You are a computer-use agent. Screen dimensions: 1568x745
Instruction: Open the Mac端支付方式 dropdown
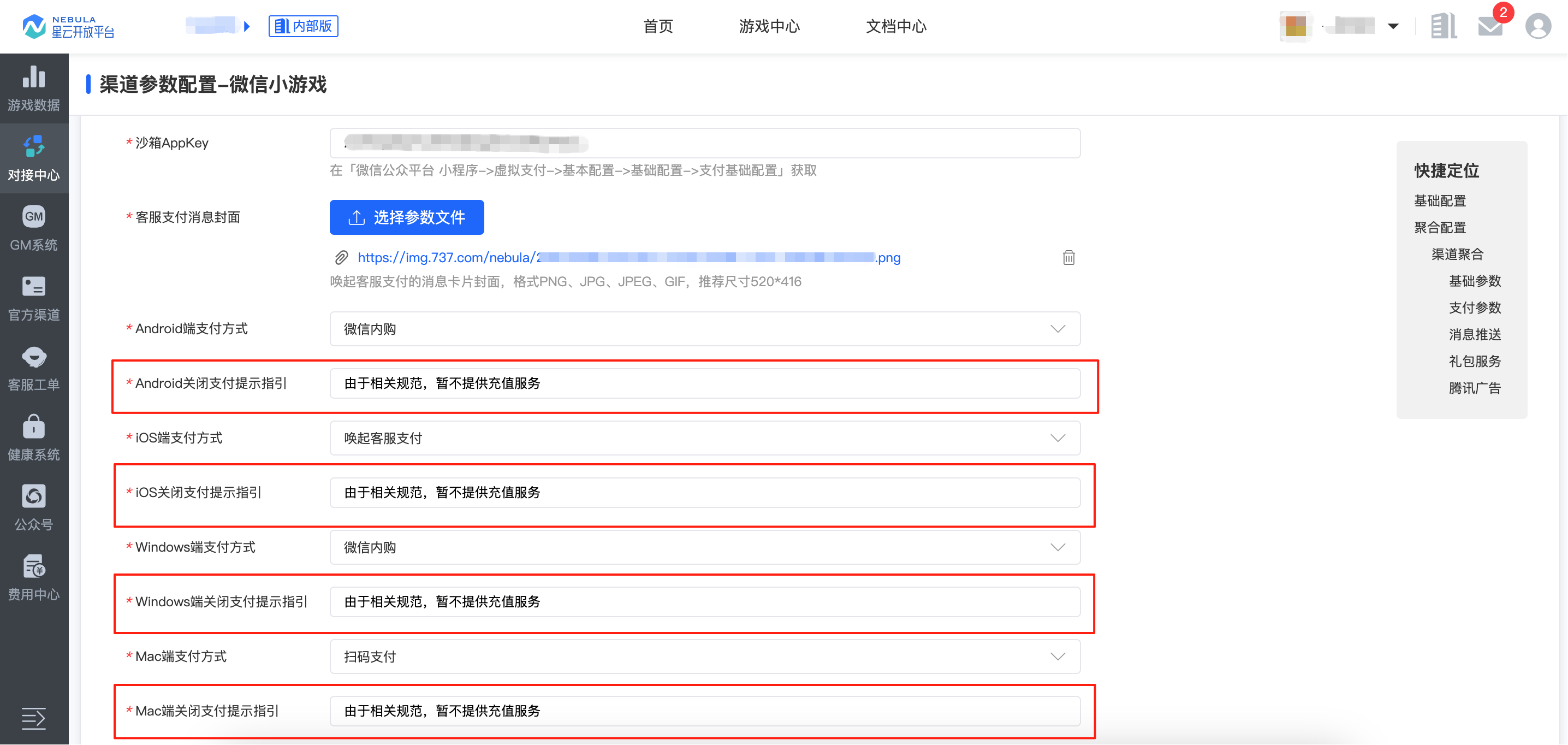point(705,656)
